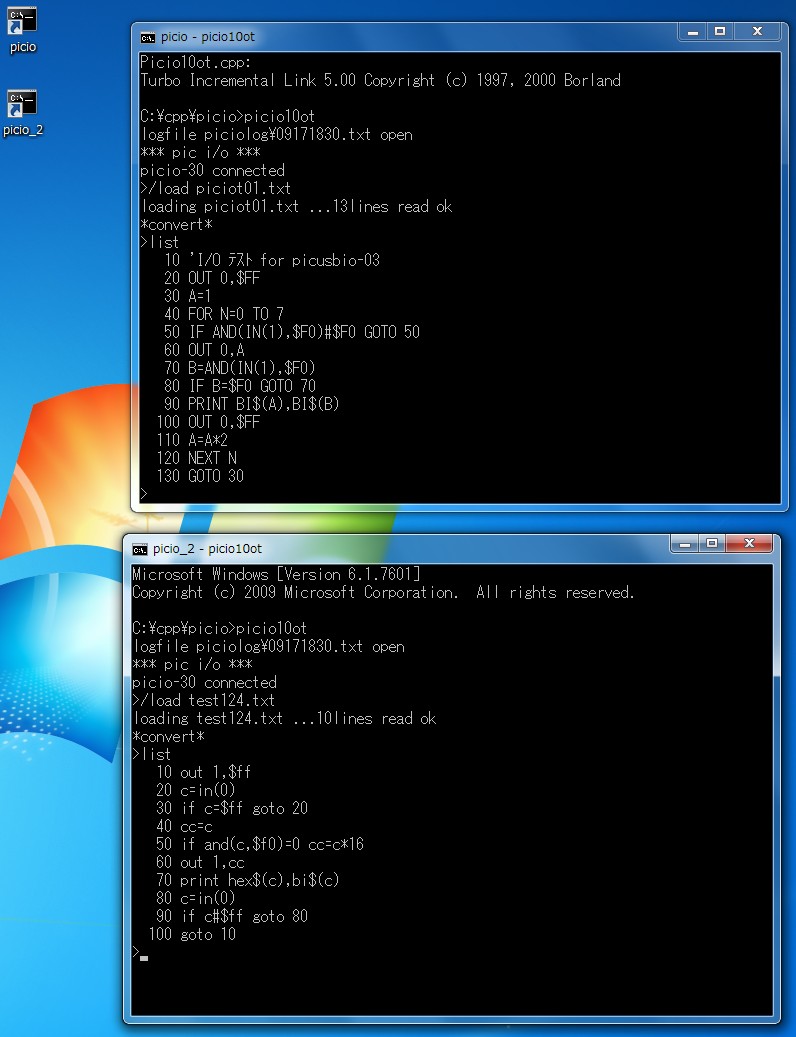The width and height of the screenshot is (796, 1037).
Task: Click 'loading piciot01.txt ...13lines read ok'
Action: pyautogui.click(x=296, y=206)
